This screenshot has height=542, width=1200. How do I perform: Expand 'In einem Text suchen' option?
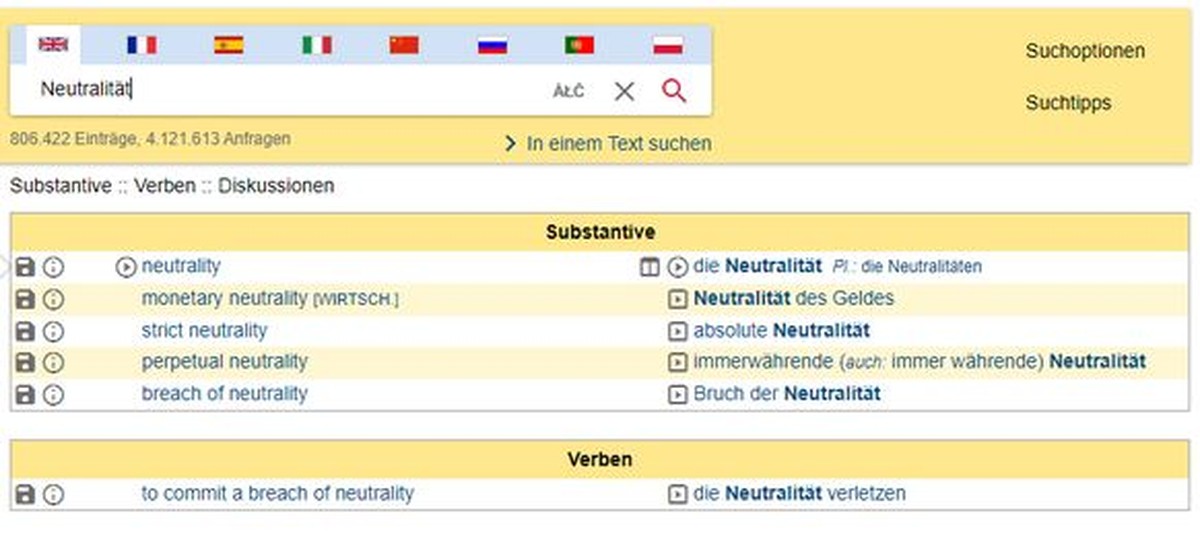609,144
